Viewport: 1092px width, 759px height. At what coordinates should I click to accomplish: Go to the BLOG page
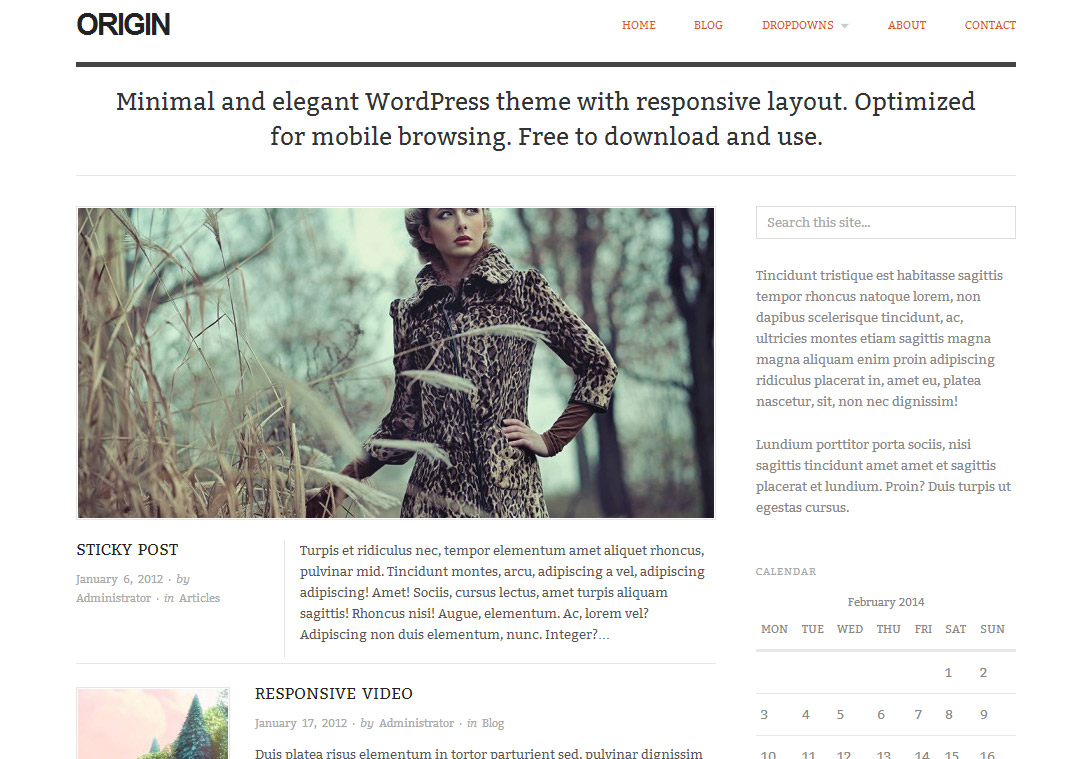point(708,25)
